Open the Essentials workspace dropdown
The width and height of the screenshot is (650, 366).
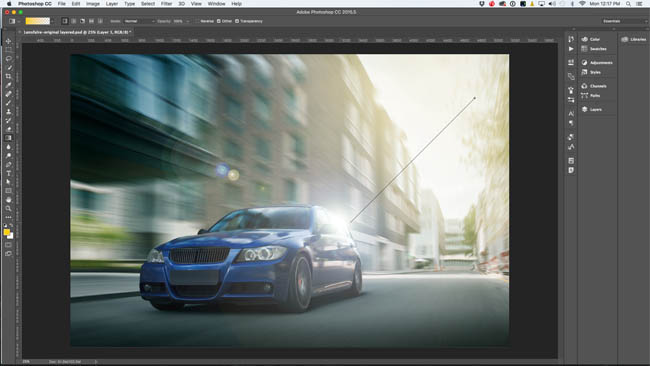pos(625,21)
